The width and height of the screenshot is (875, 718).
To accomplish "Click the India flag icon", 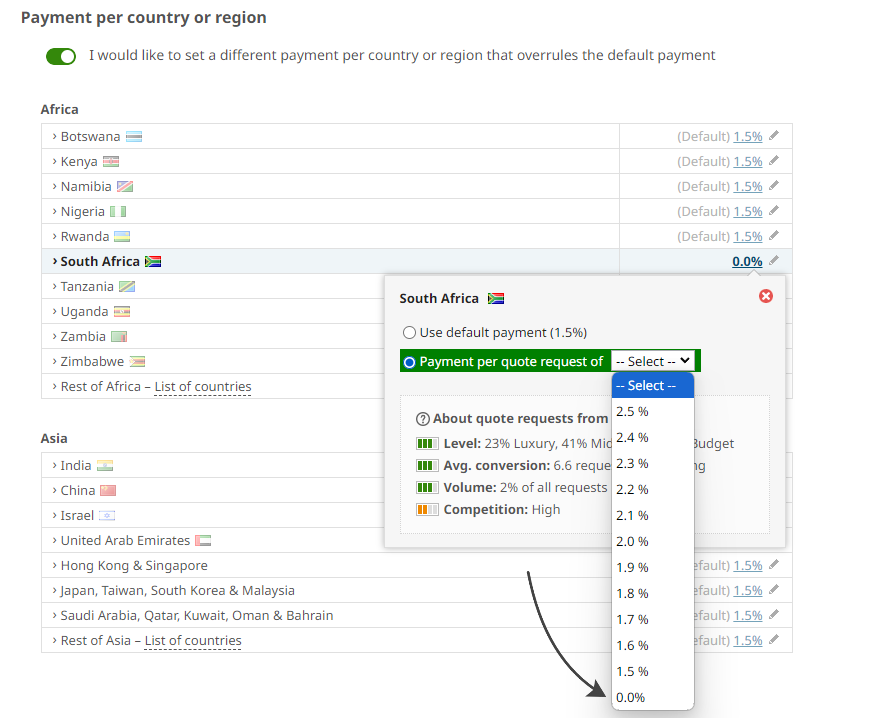I will [x=105, y=465].
